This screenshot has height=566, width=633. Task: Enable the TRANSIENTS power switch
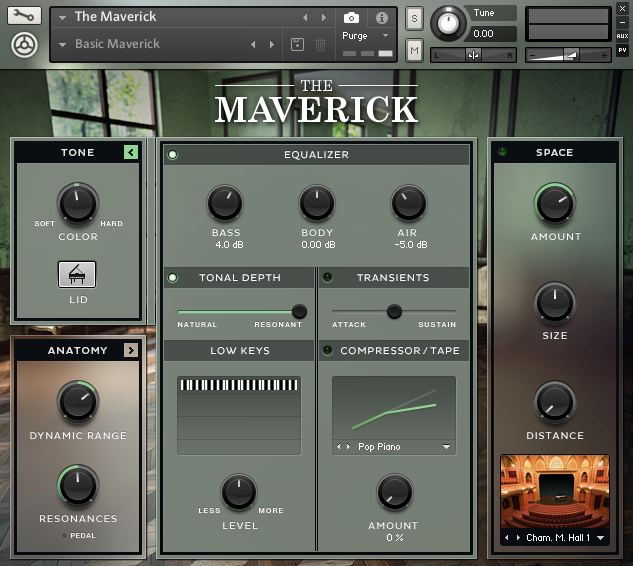click(x=327, y=277)
